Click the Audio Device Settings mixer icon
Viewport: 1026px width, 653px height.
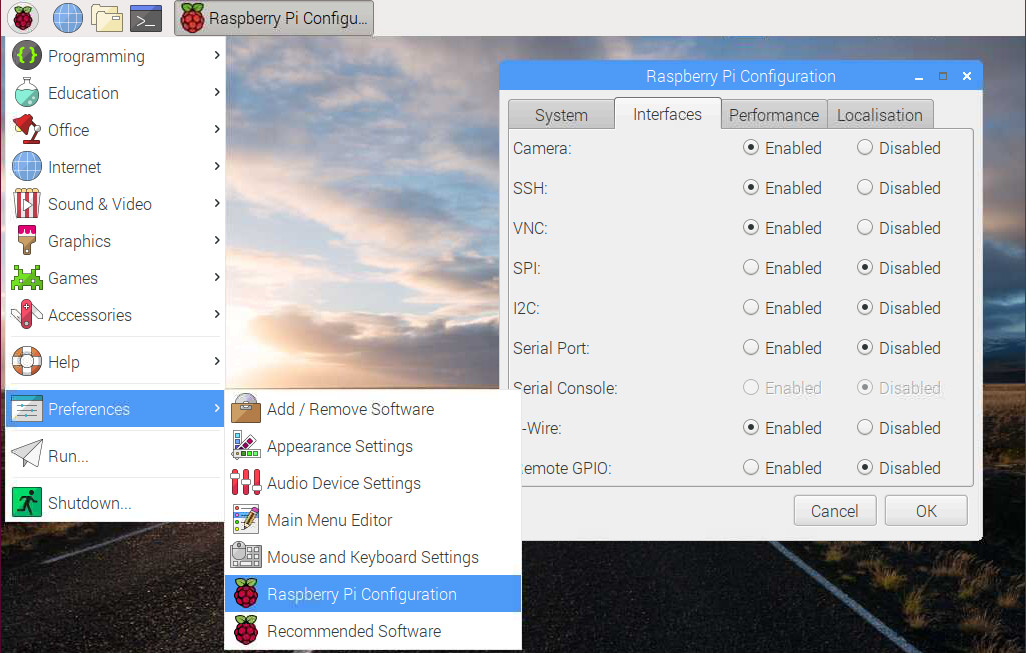click(246, 482)
